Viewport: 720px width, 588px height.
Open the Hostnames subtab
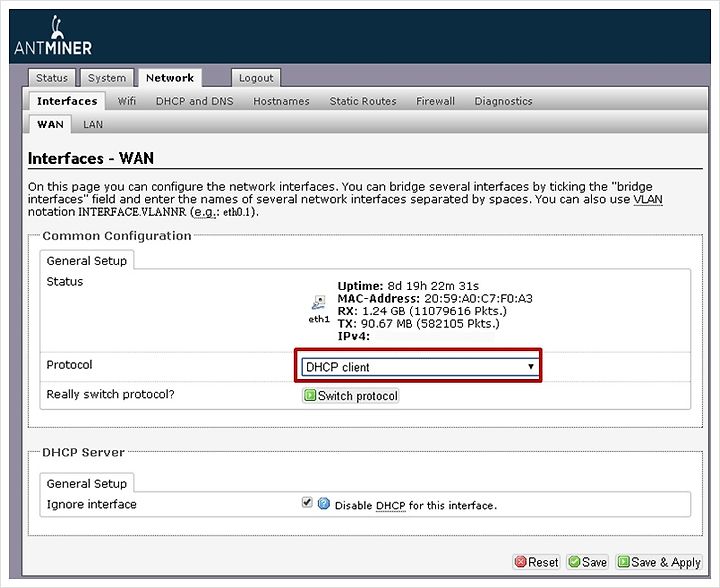[281, 101]
